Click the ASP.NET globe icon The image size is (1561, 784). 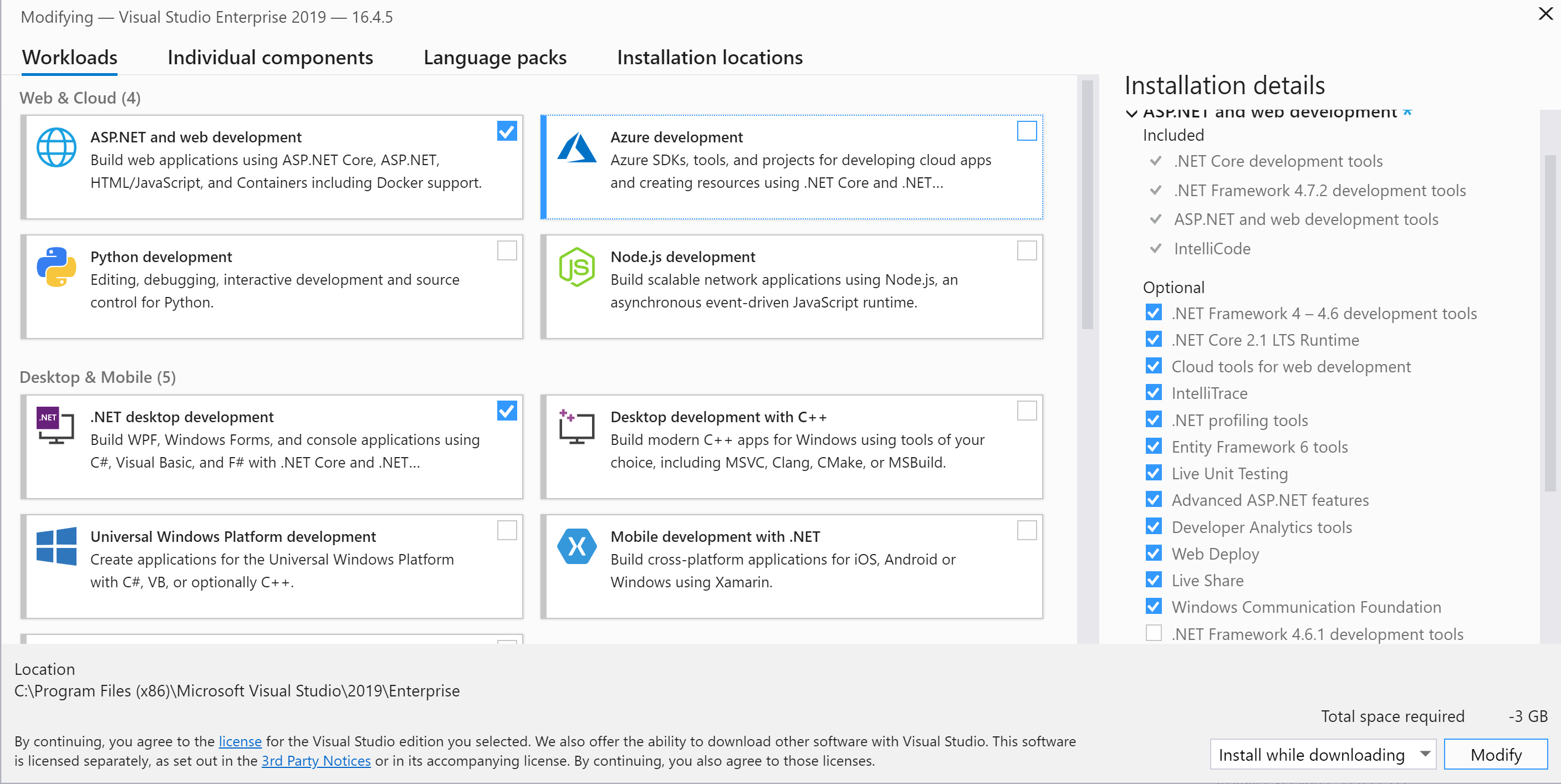[56, 147]
